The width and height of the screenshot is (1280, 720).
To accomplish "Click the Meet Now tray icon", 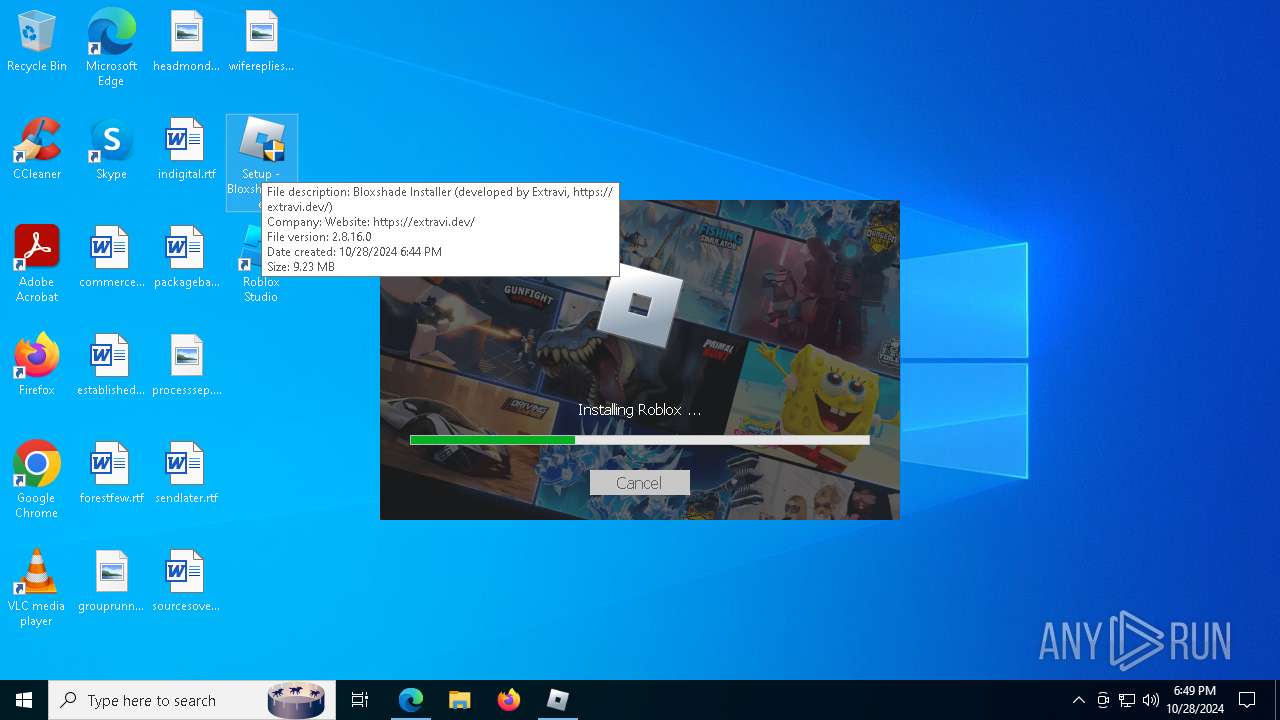I will tap(1103, 700).
